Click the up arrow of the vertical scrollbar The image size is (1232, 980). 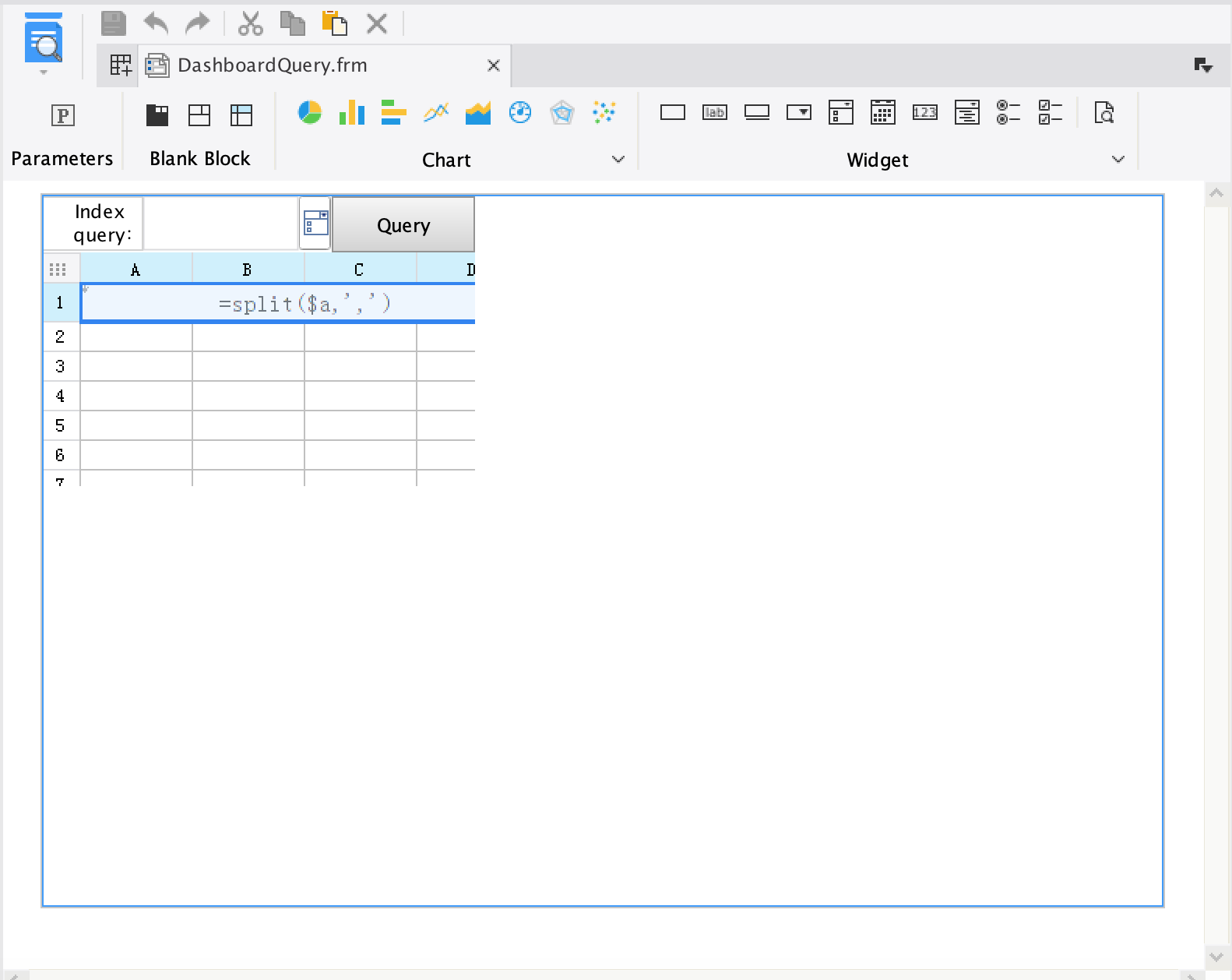click(x=1216, y=194)
